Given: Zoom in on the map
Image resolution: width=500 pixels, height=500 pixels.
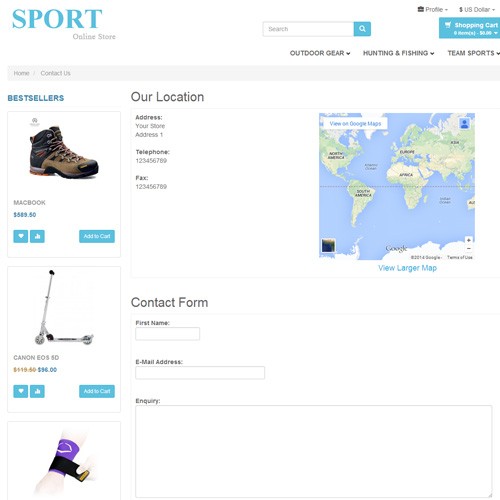Looking at the screenshot, I should pos(469,240).
